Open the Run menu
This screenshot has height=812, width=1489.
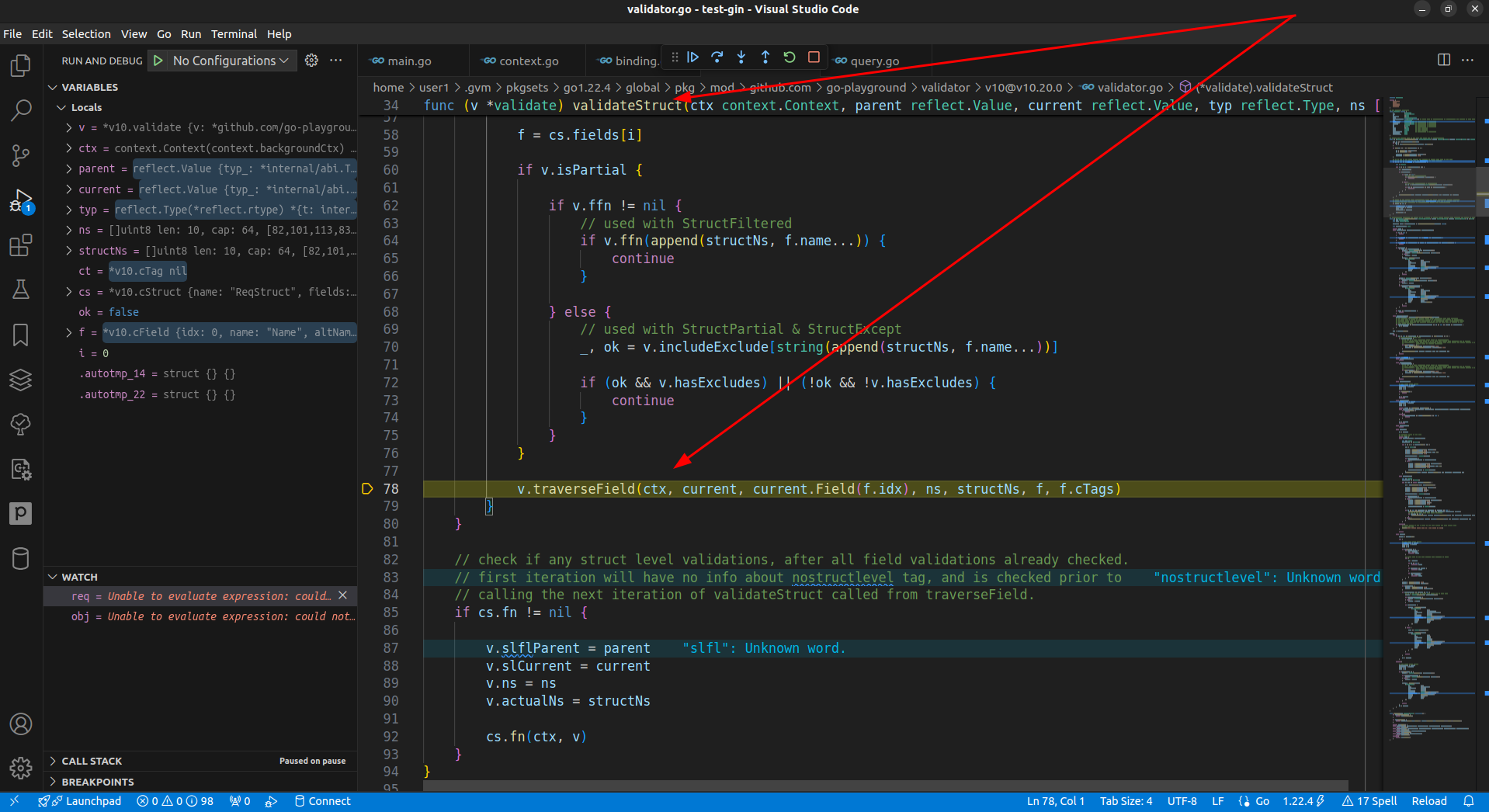click(191, 34)
